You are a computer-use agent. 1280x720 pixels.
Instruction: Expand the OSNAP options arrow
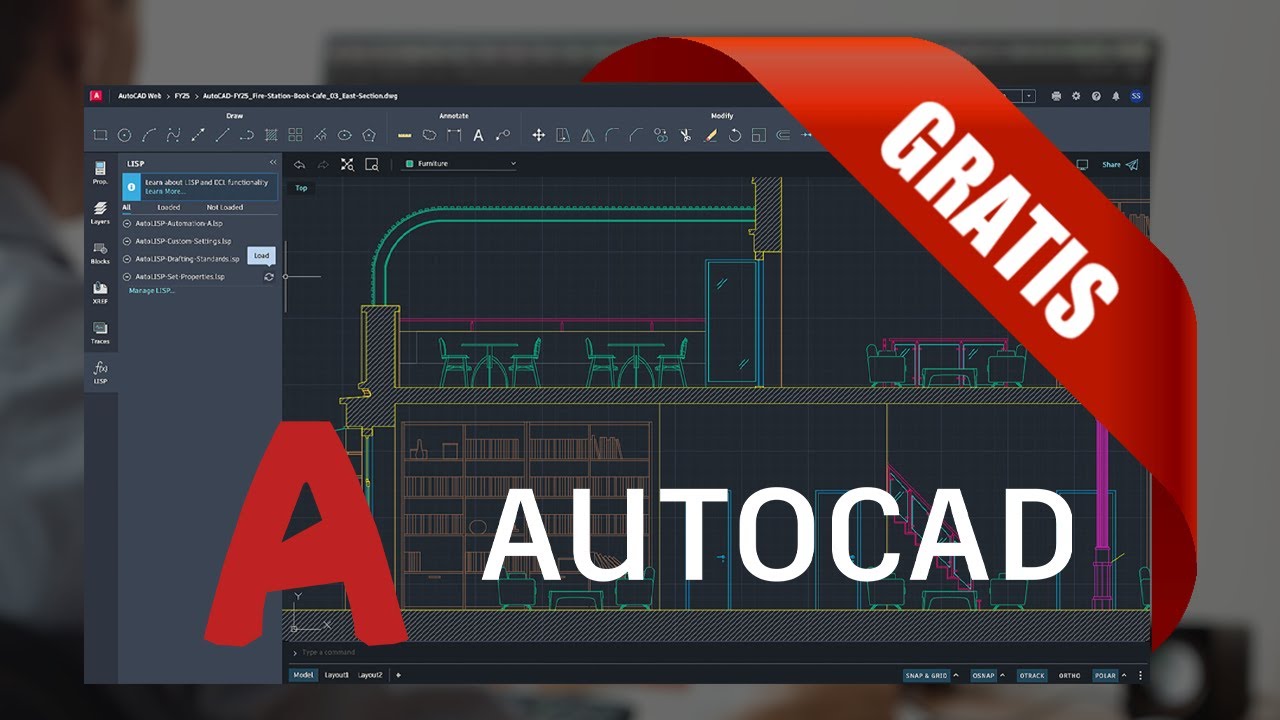(x=1004, y=676)
